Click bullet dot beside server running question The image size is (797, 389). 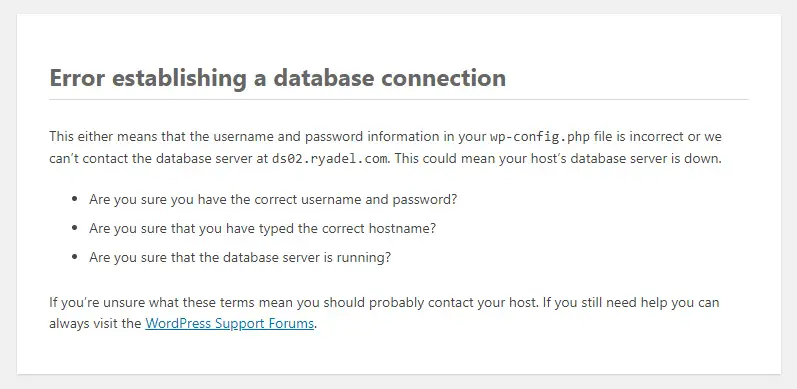click(x=75, y=257)
